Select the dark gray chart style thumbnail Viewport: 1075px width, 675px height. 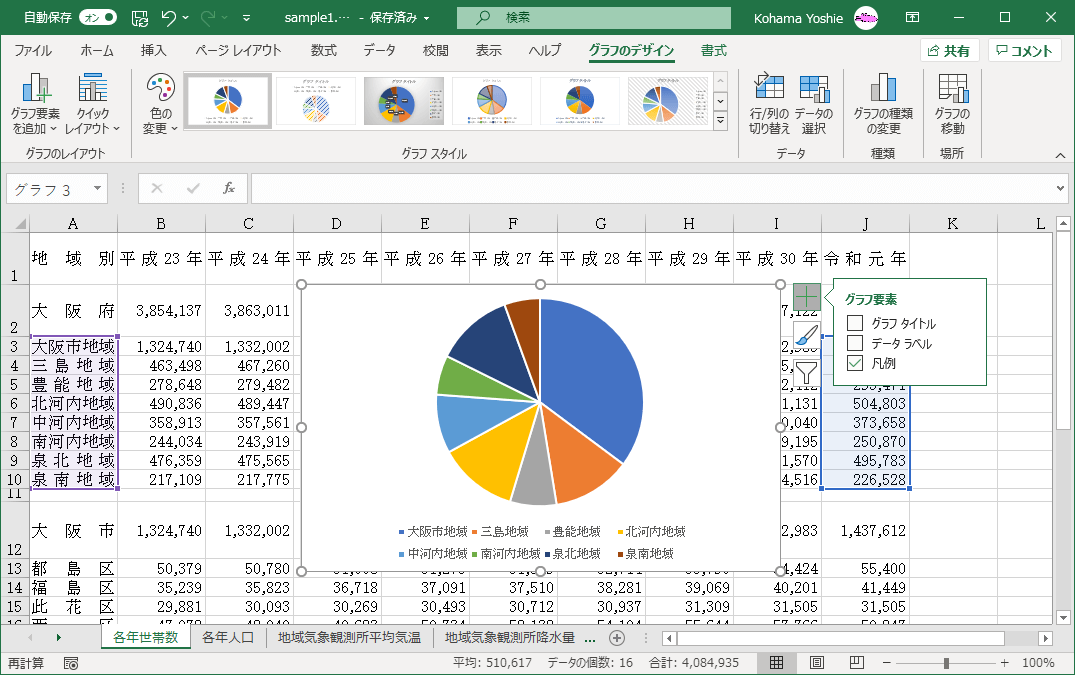point(404,101)
